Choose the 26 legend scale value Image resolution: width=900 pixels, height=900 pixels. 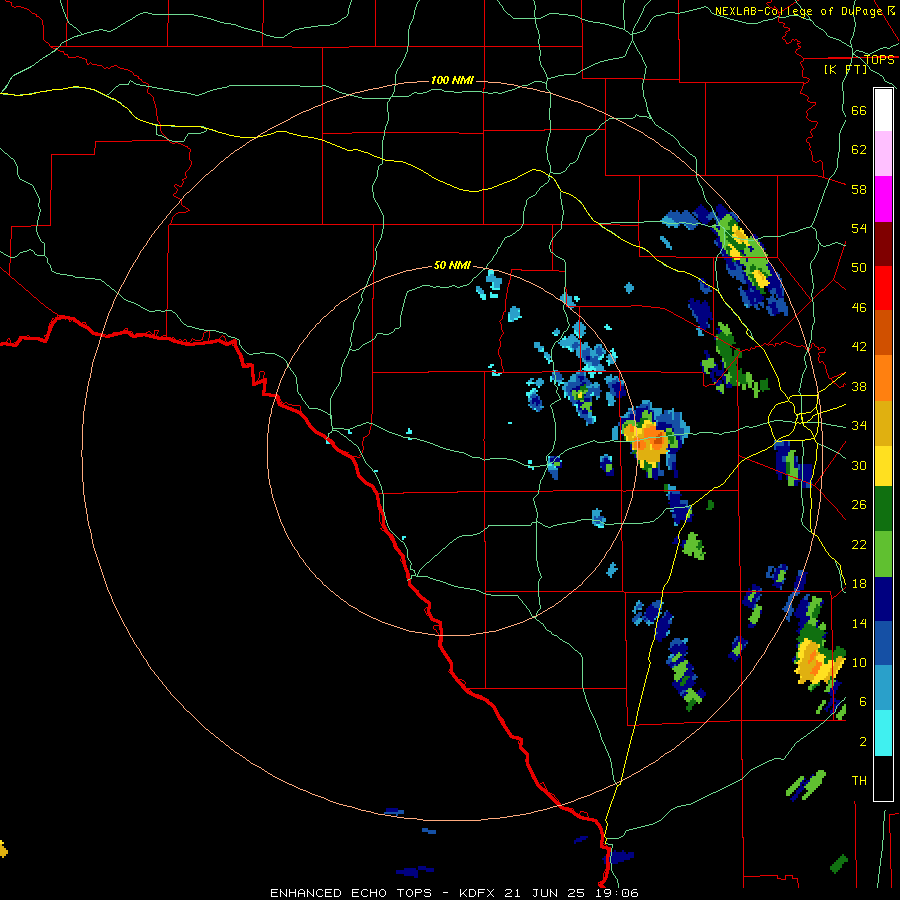click(859, 505)
